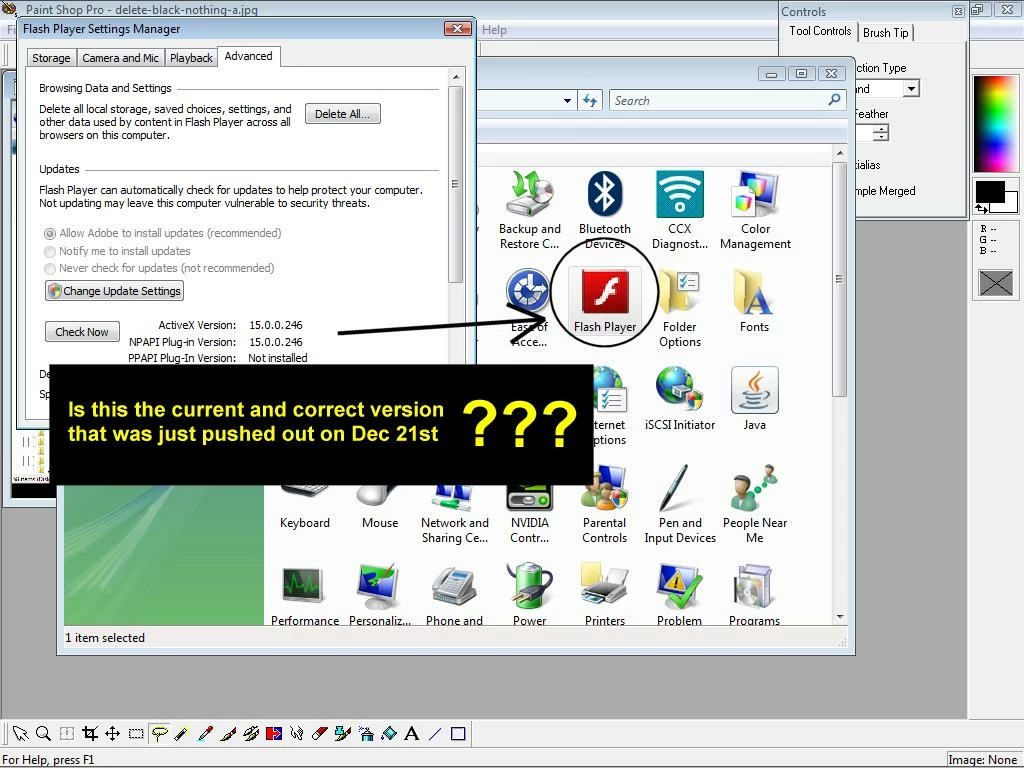Select the Flood Fill tool
1024x768 pixels.
(389, 733)
